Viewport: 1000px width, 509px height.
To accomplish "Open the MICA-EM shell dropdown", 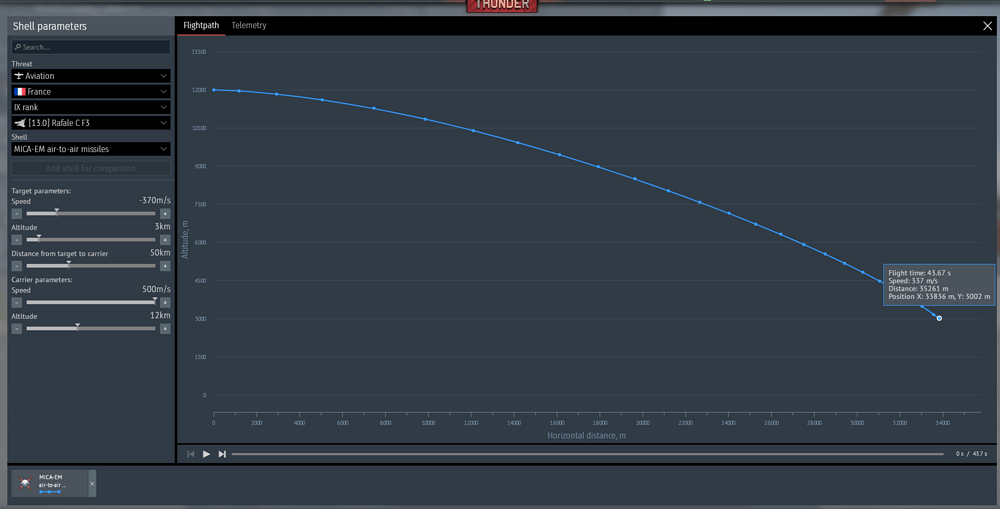I will pyautogui.click(x=91, y=149).
